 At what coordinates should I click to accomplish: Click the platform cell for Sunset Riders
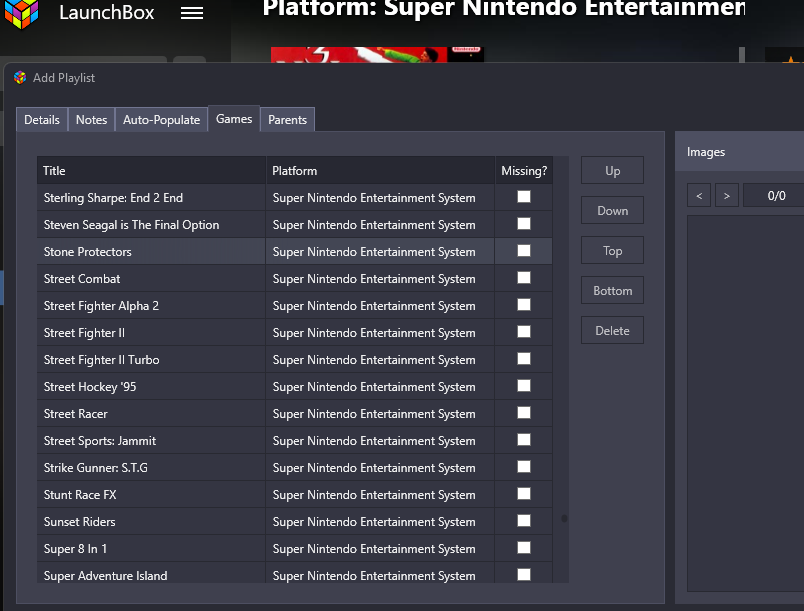coord(380,521)
